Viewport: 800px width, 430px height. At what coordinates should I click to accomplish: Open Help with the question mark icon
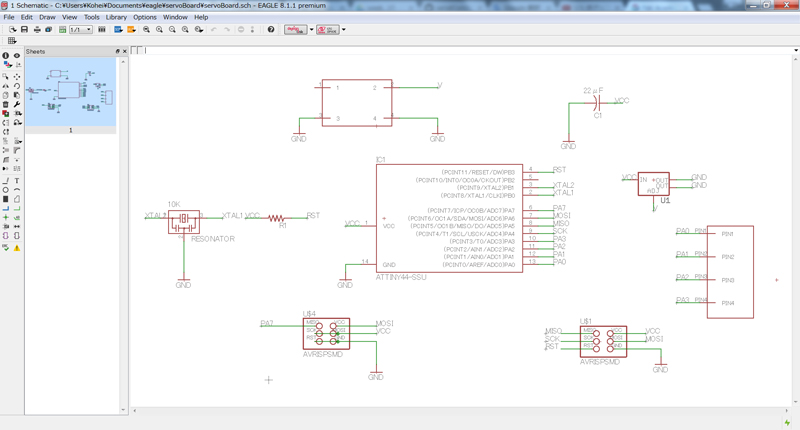pyautogui.click(x=271, y=30)
